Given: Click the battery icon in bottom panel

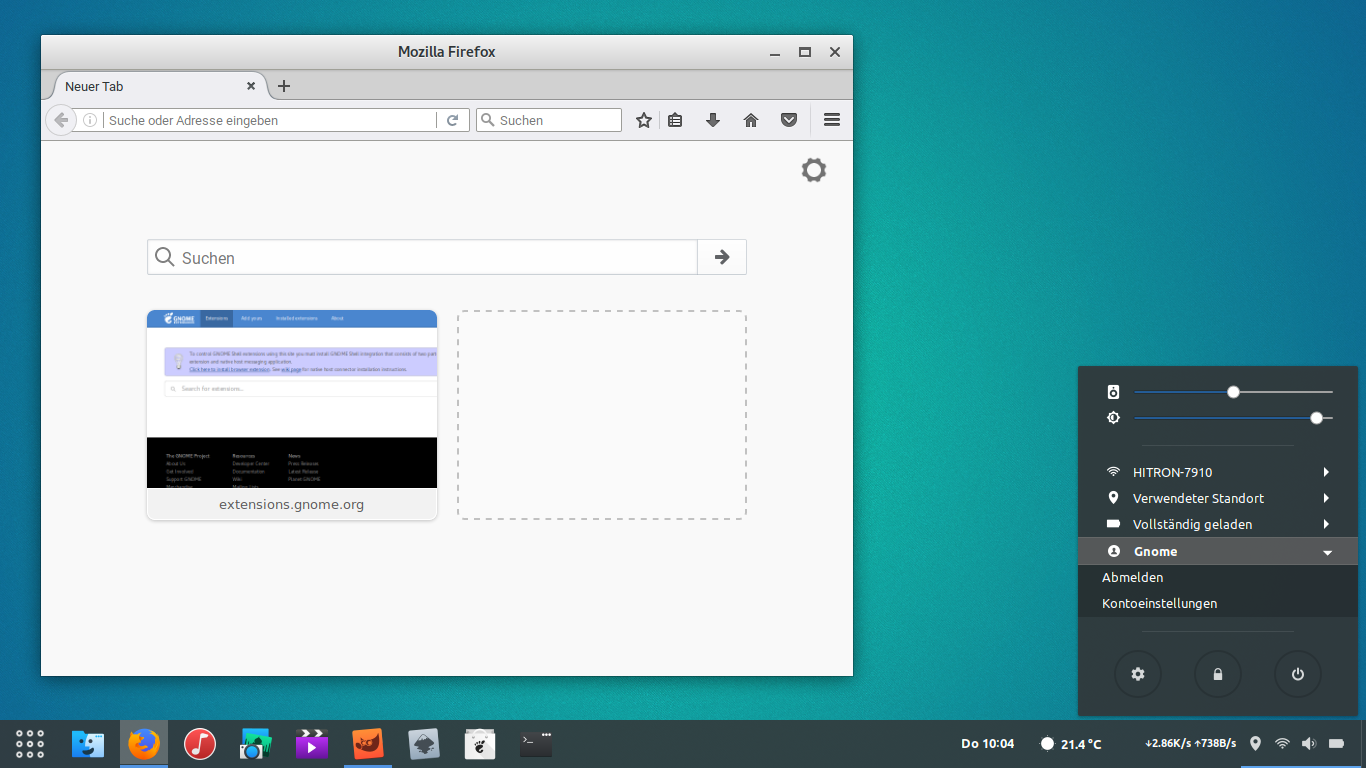Looking at the screenshot, I should pyautogui.click(x=1336, y=744).
